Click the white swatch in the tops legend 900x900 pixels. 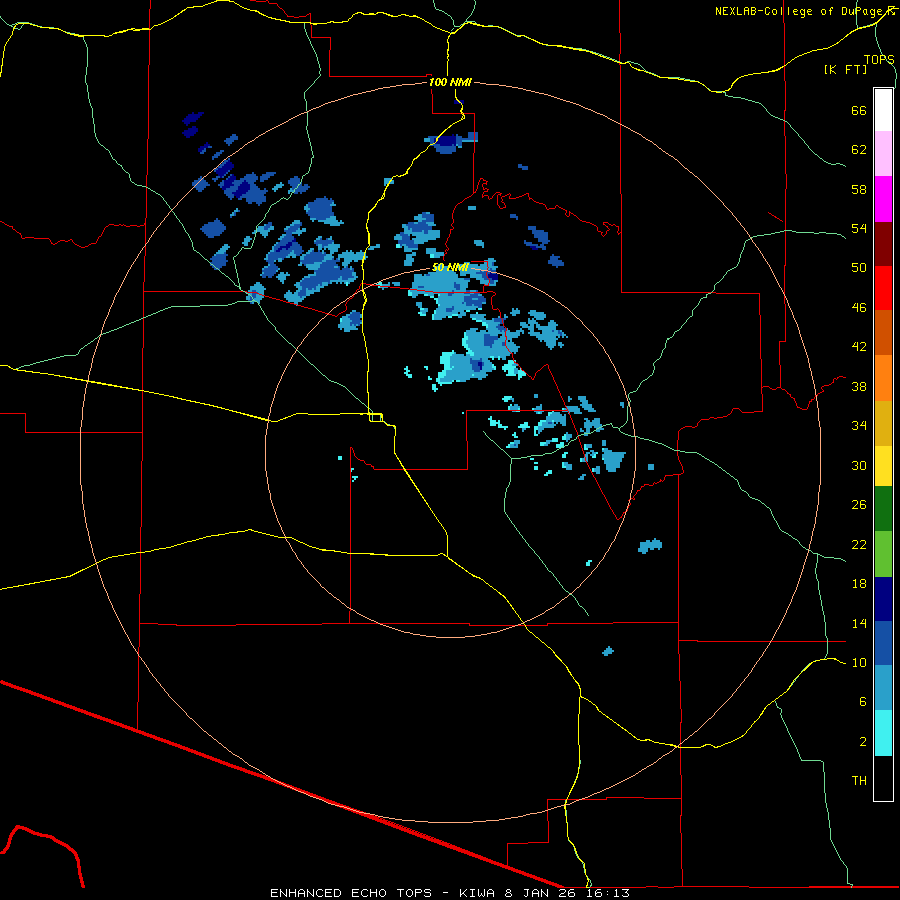[883, 110]
